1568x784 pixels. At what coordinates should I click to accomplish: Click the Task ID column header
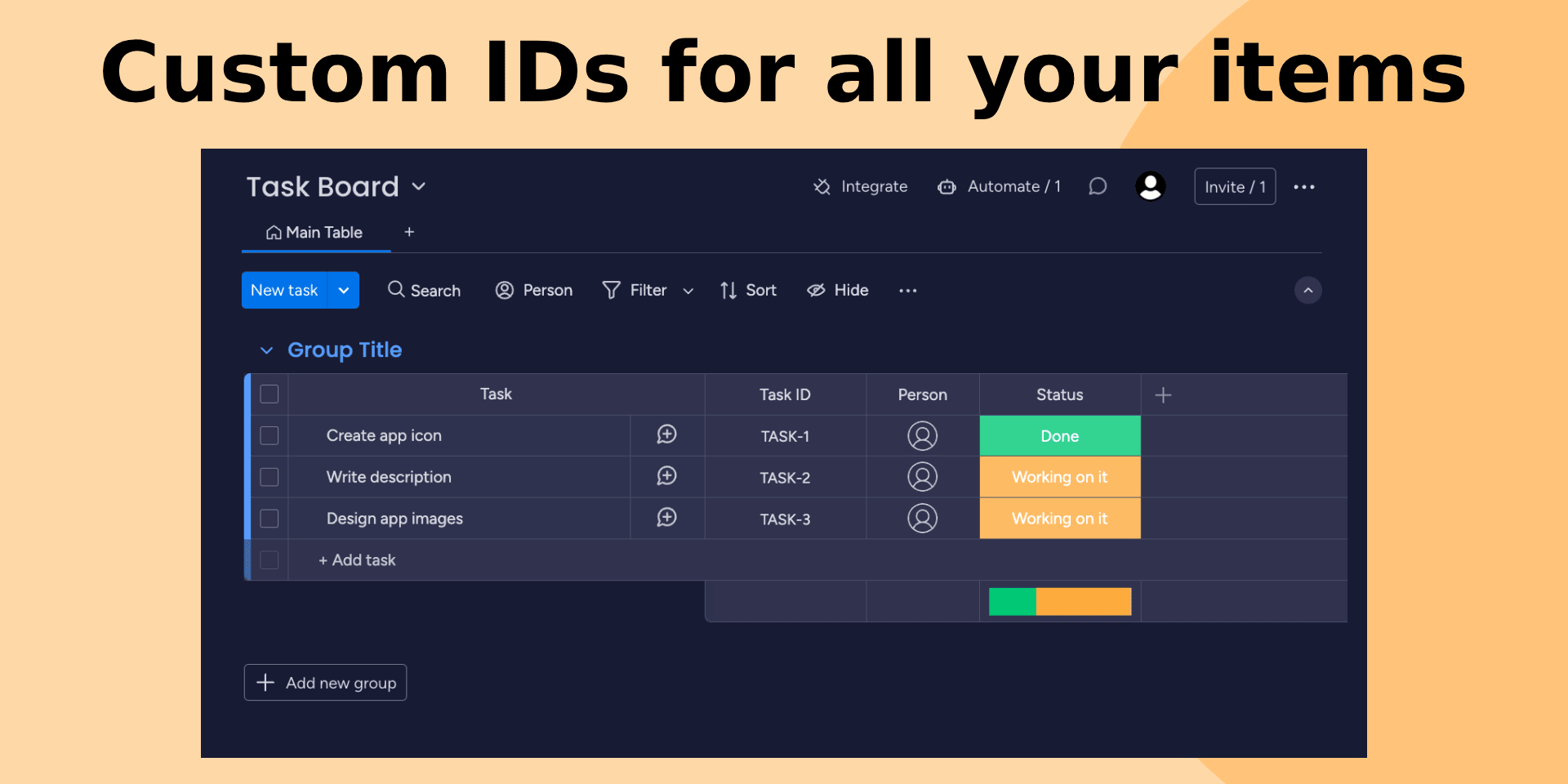pos(785,395)
